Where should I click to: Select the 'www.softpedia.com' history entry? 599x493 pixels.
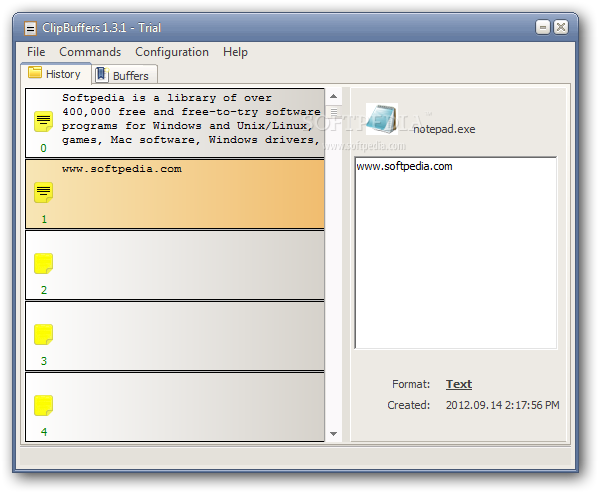click(x=175, y=194)
